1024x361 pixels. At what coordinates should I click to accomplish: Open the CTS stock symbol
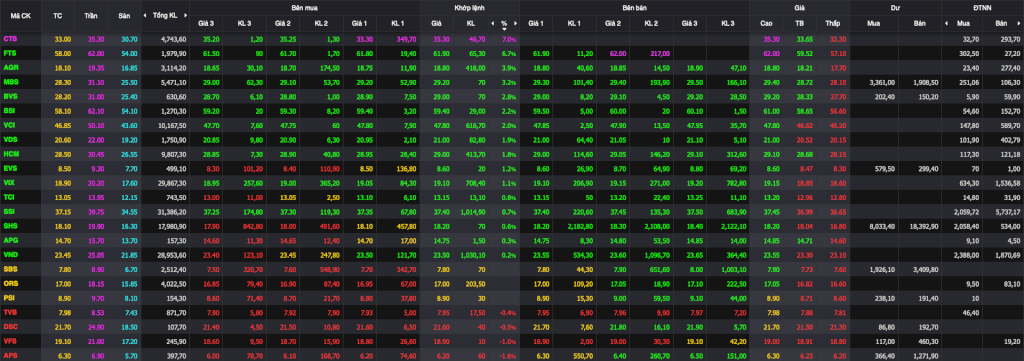click(x=10, y=39)
